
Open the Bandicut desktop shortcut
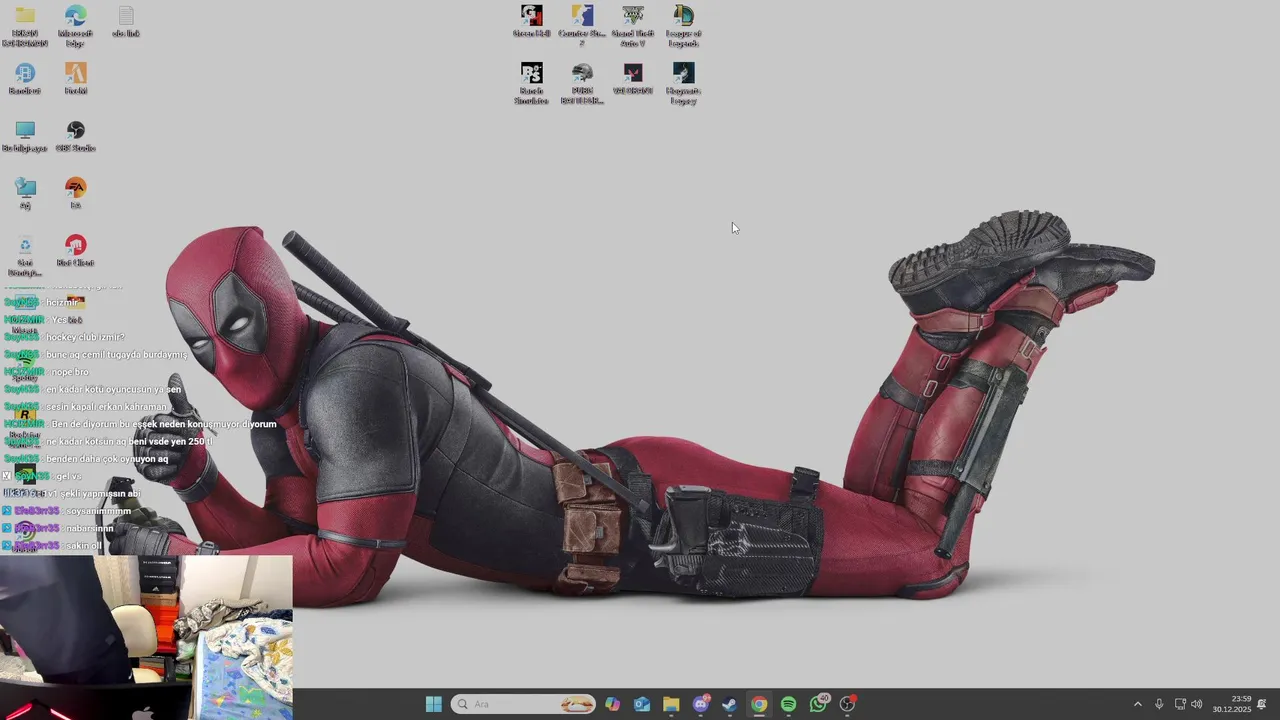pyautogui.click(x=25, y=79)
